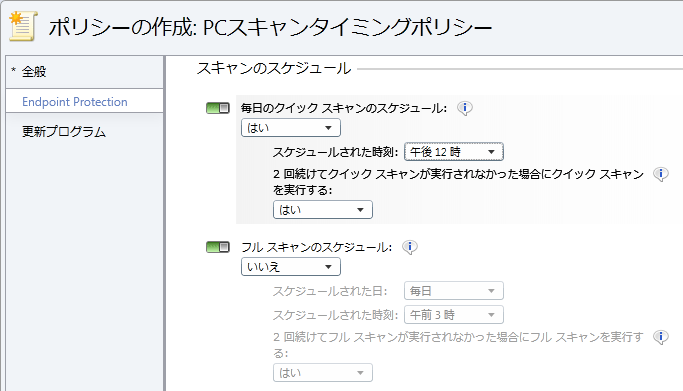The height and width of the screenshot is (391, 683).
Task: Toggle the daily quick scan schedule switch
Action: click(x=218, y=108)
